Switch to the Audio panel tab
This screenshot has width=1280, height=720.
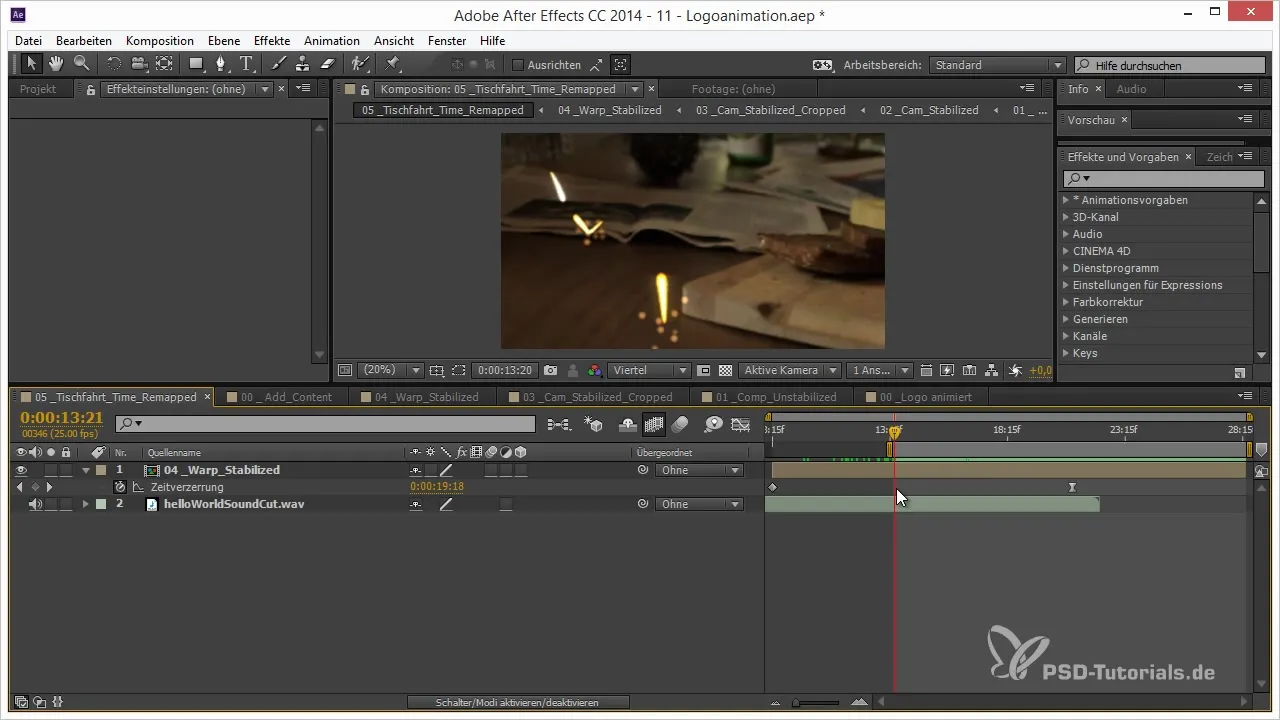click(x=1131, y=89)
